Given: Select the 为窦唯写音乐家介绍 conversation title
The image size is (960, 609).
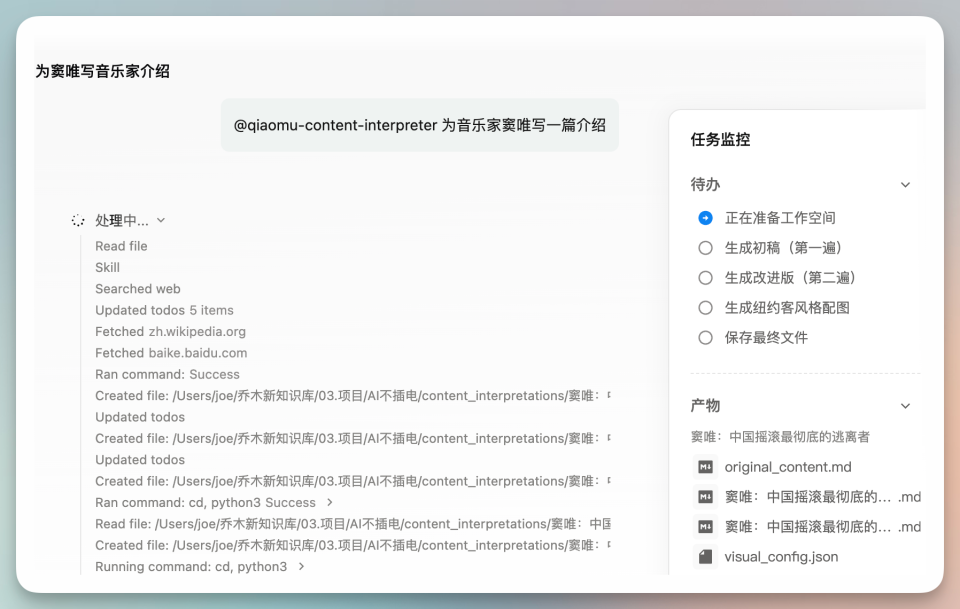Looking at the screenshot, I should click(x=101, y=71).
